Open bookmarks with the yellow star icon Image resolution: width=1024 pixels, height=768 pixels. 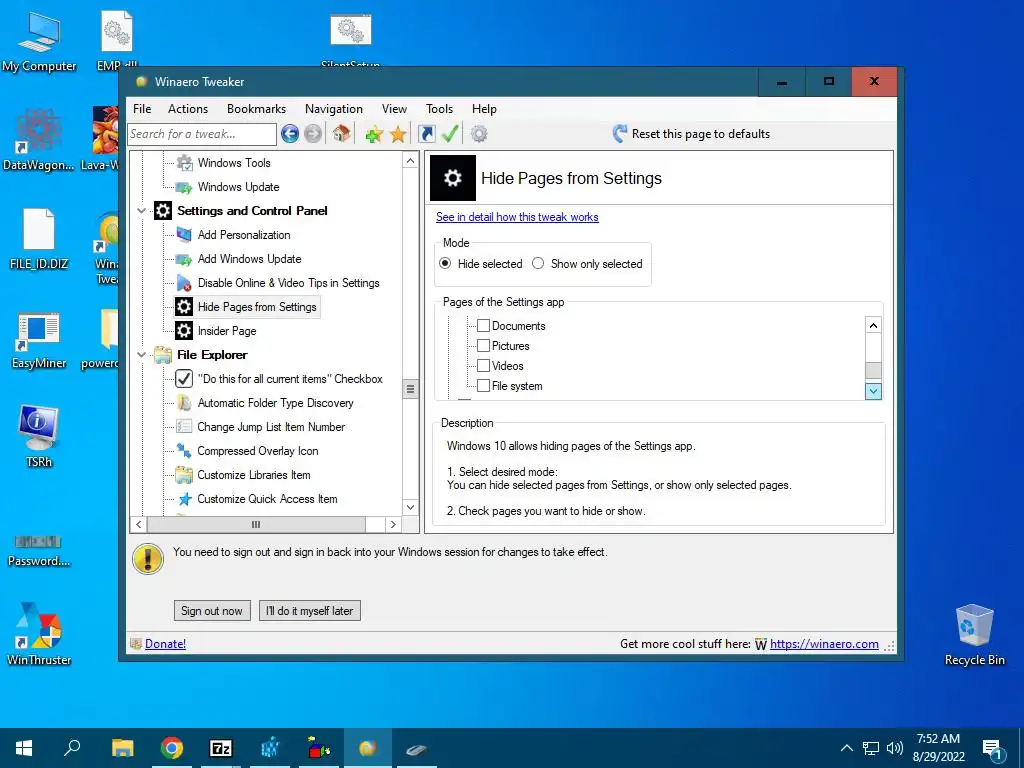pyautogui.click(x=398, y=135)
